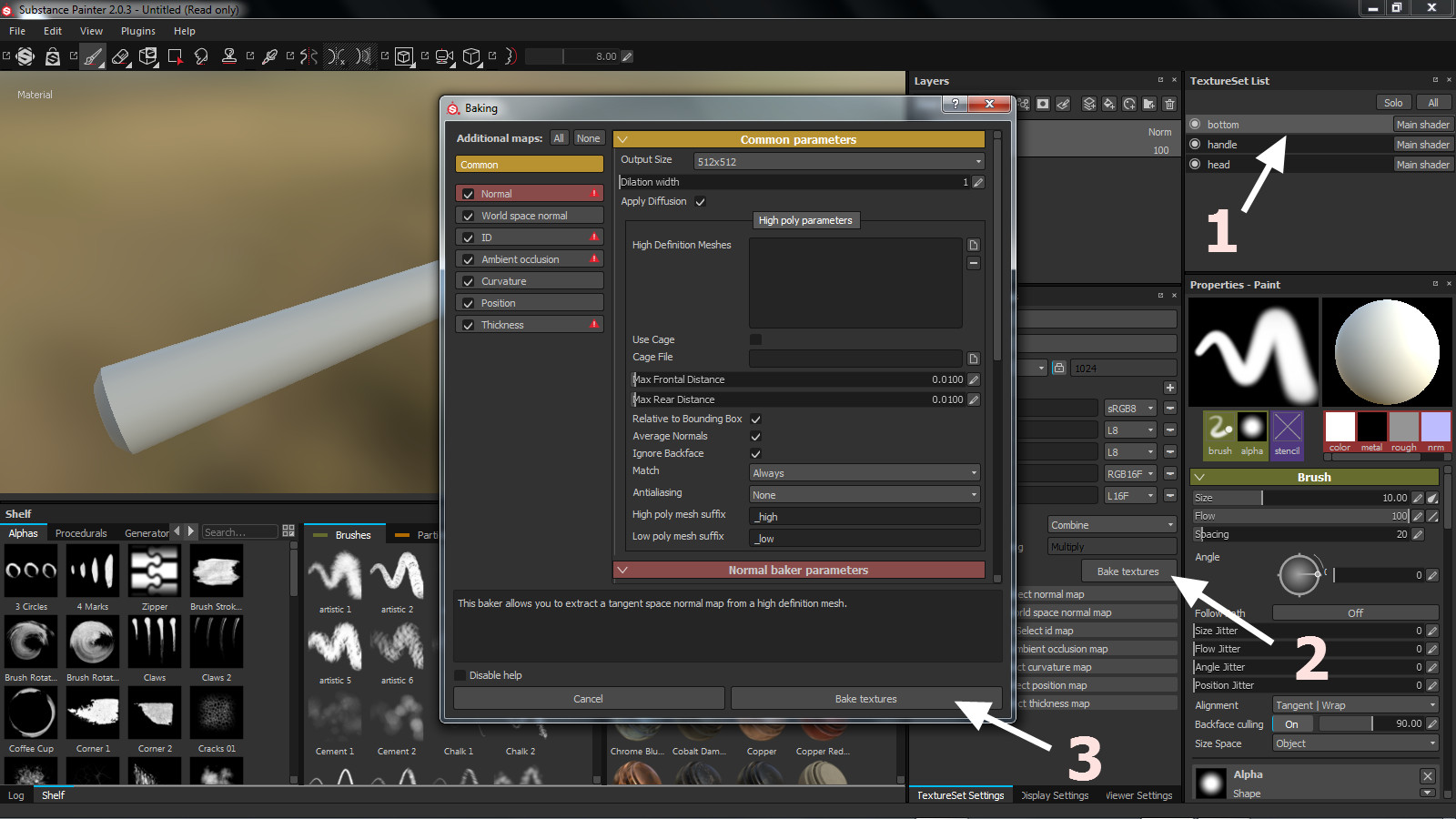Enable the Use Cage checkbox
The height and width of the screenshot is (819, 1456).
755,339
